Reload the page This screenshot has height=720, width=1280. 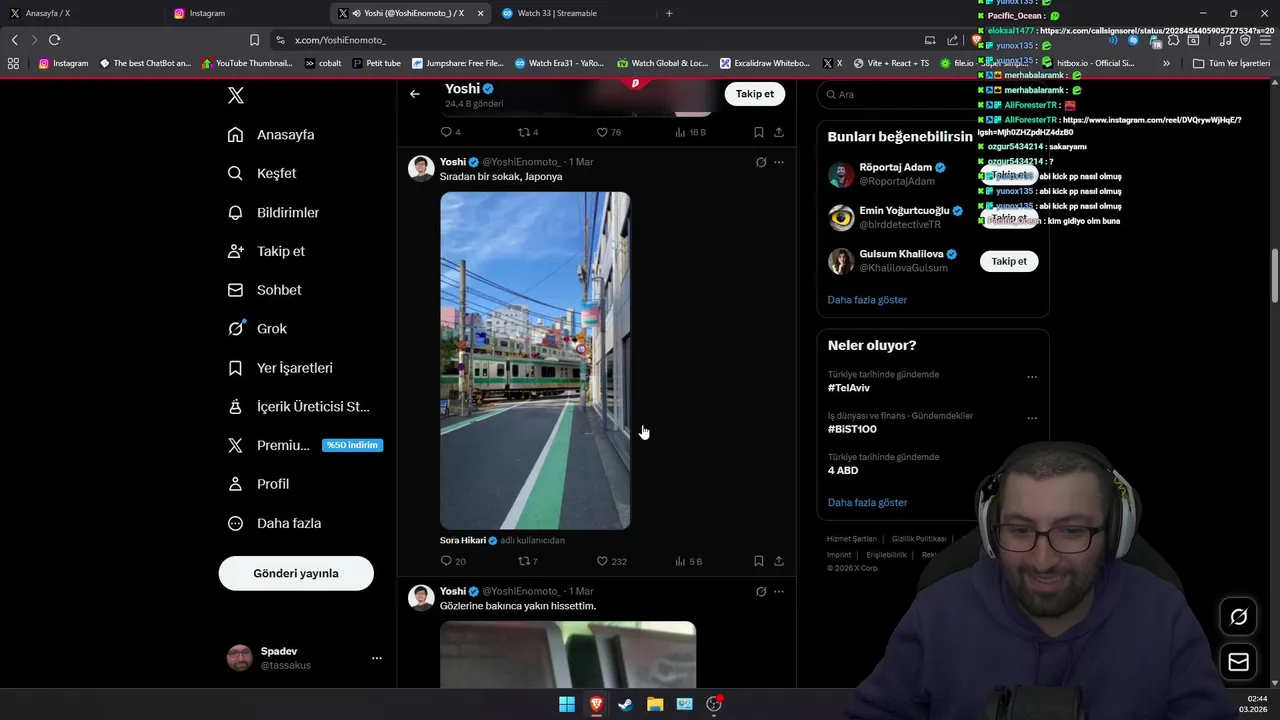click(x=54, y=39)
